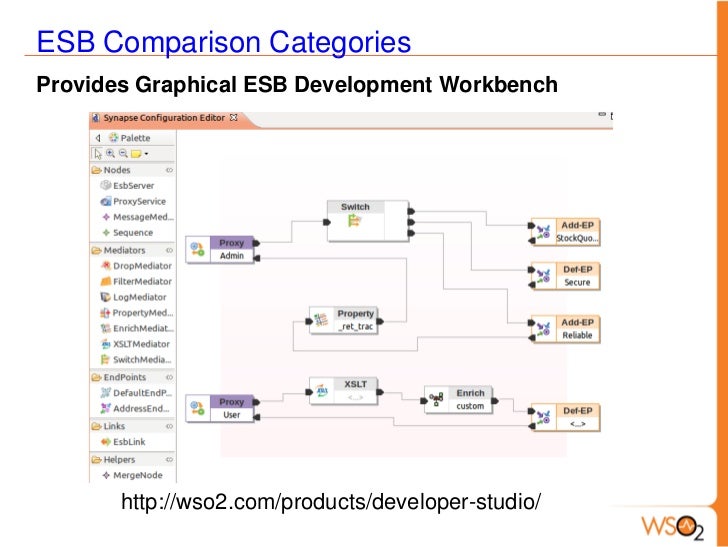Select the Add-EP Reliable endpoint
Image resolution: width=728 pixels, height=547 pixels.
[566, 329]
